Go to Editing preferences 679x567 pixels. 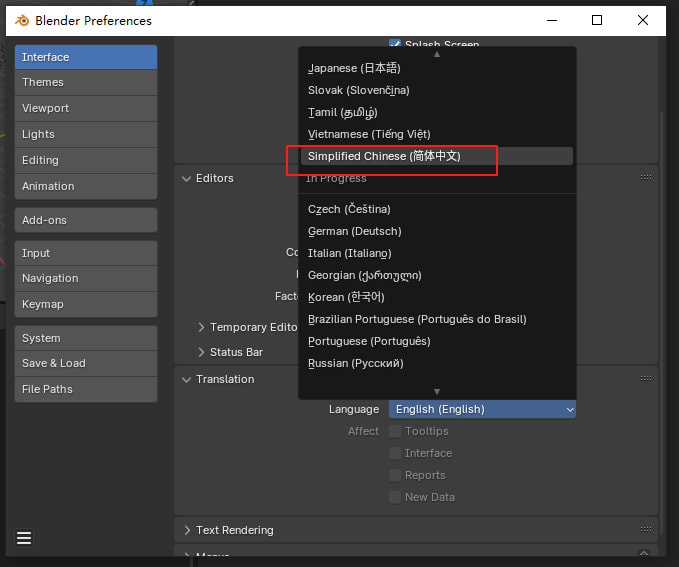tap(86, 160)
